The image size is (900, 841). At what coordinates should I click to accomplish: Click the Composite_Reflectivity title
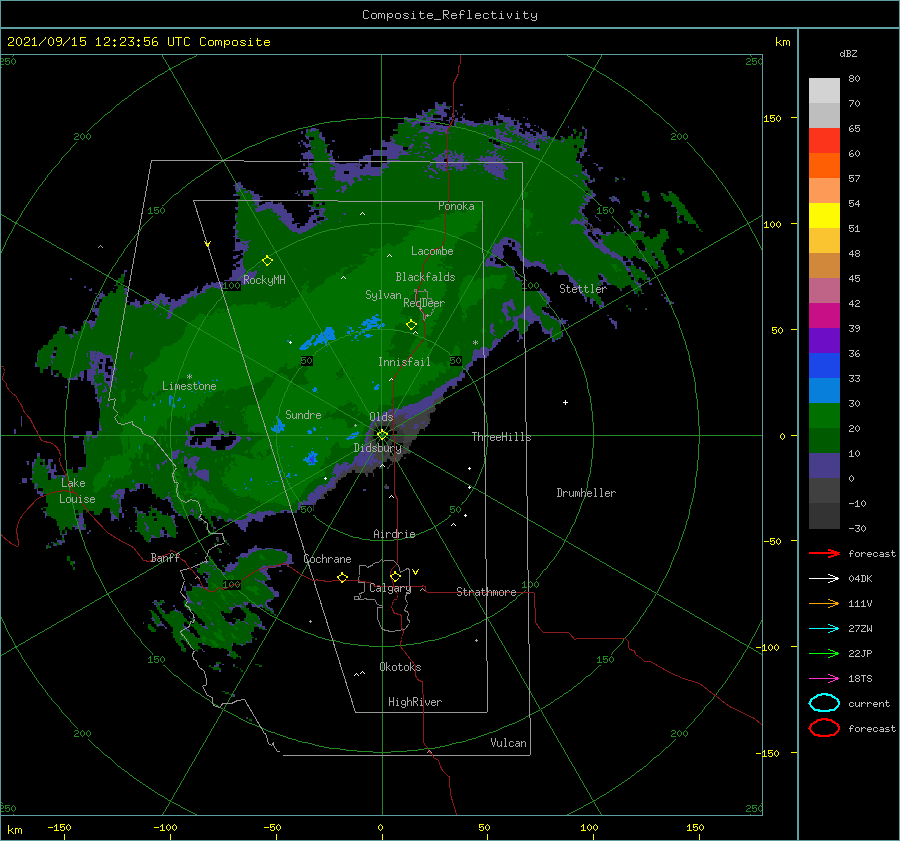click(x=449, y=15)
